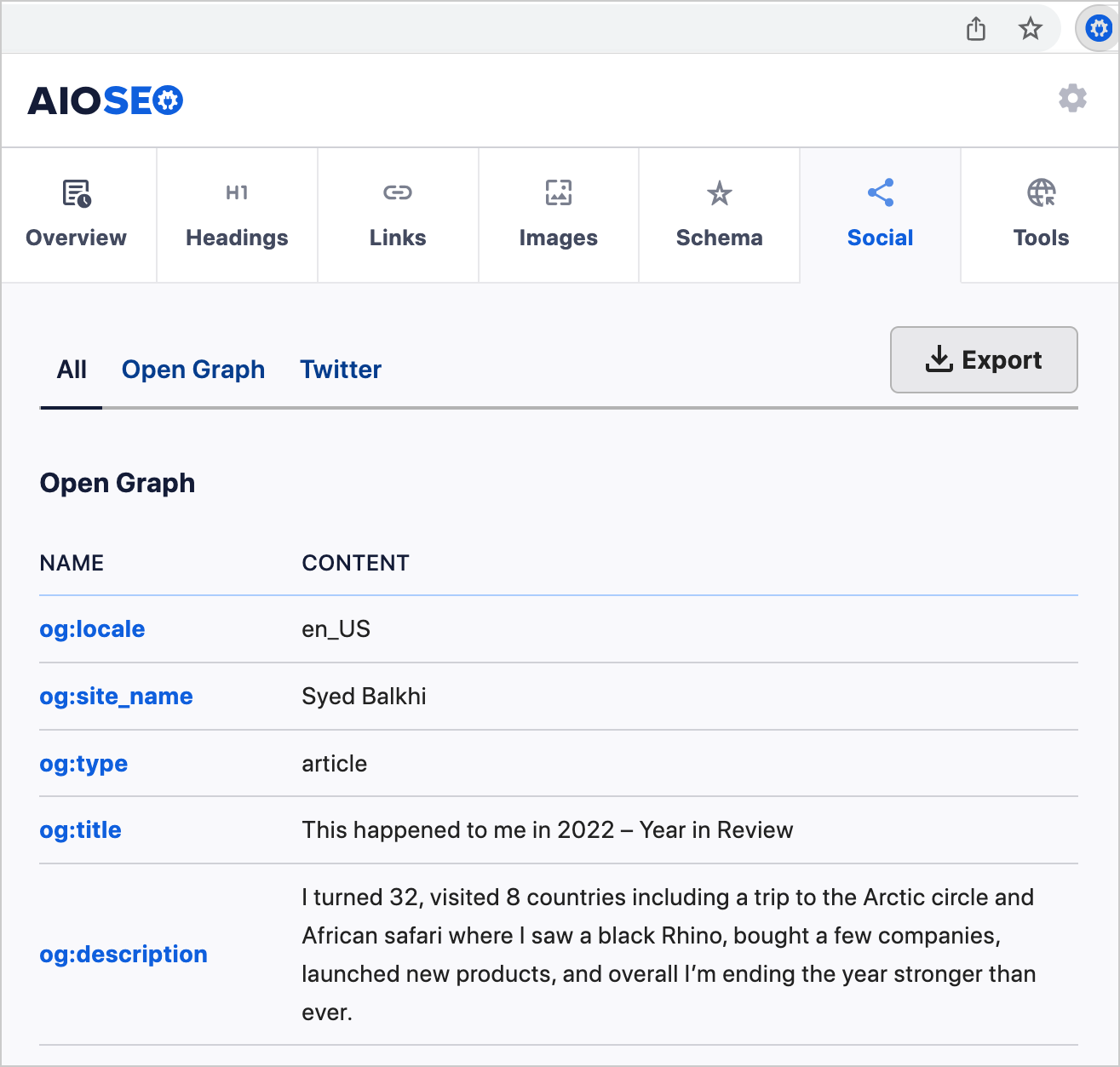Export the social meta data
This screenshot has height=1067, width=1120.
pos(984,359)
